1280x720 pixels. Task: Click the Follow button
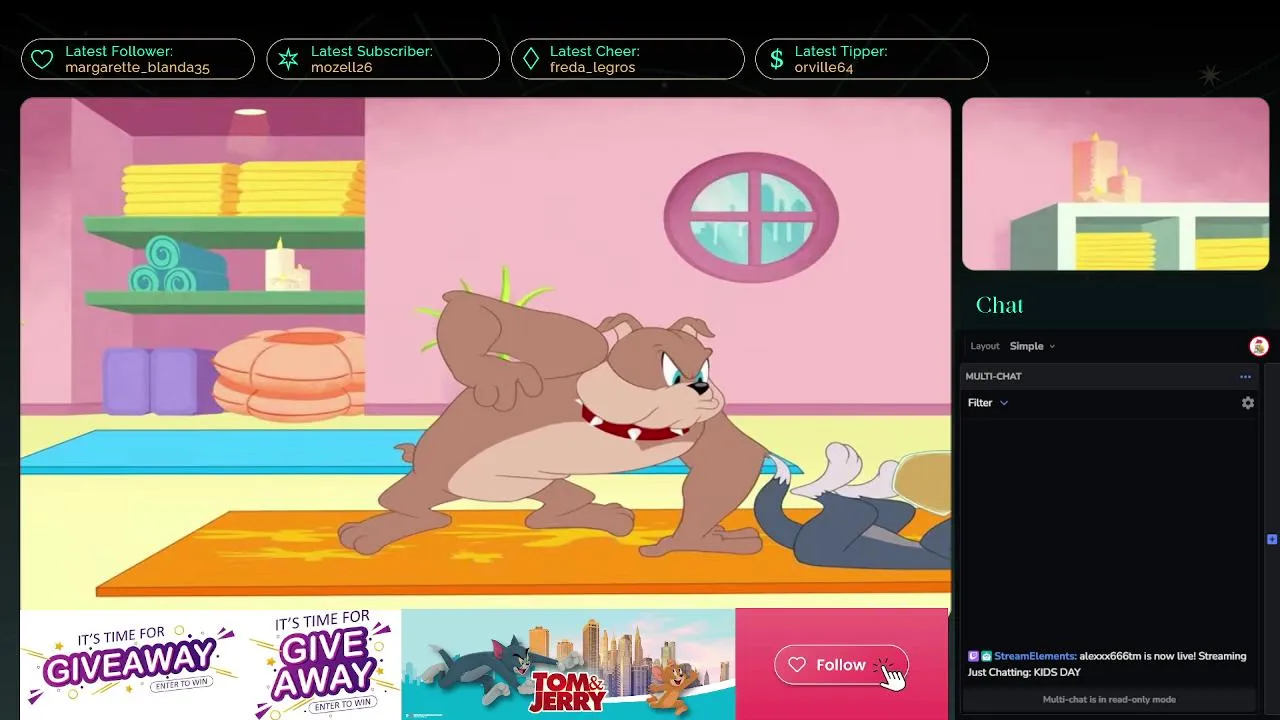pyautogui.click(x=841, y=665)
